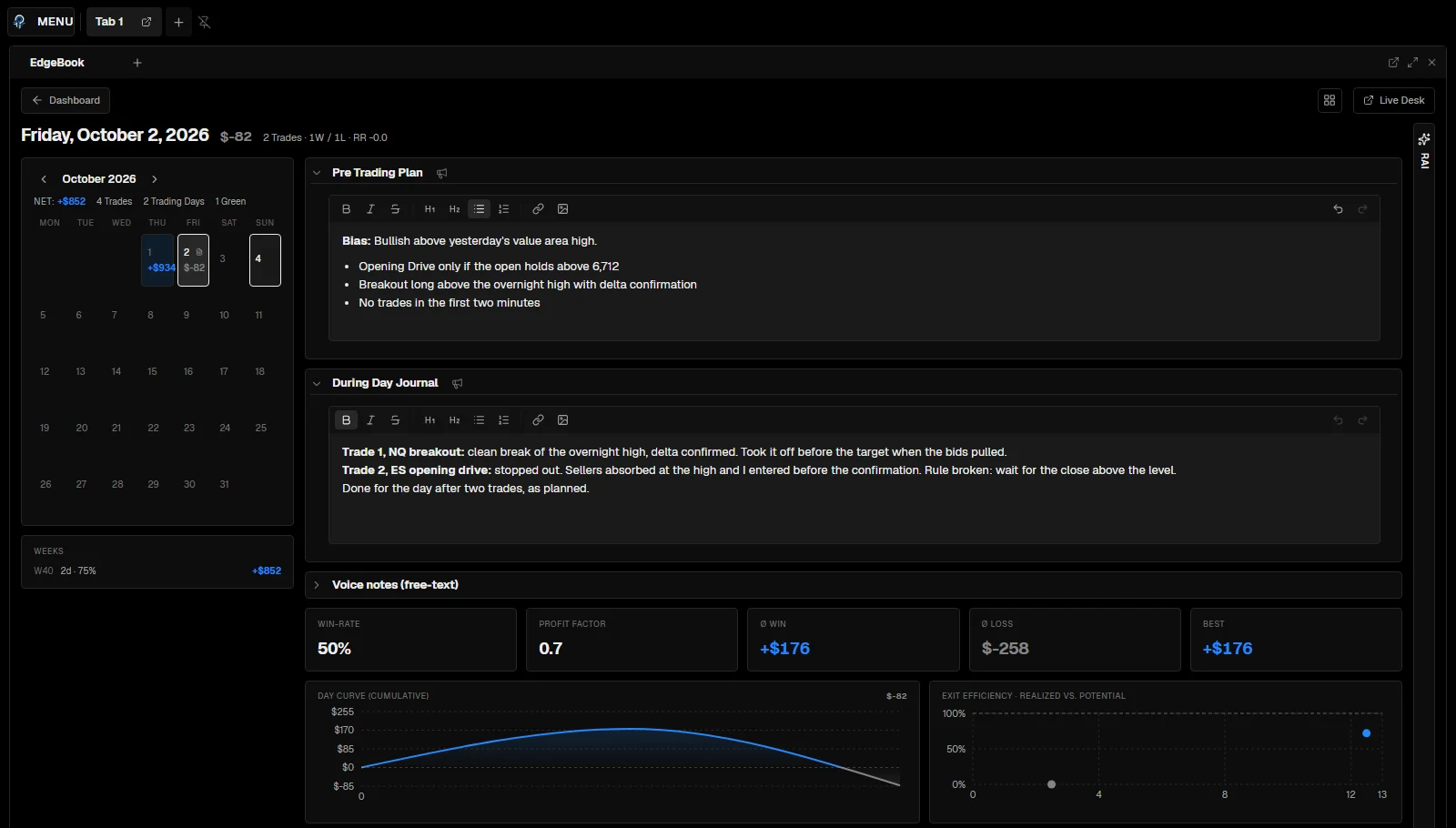Open the MENU in the top bar
This screenshot has width=1456, height=828.
tap(42, 22)
